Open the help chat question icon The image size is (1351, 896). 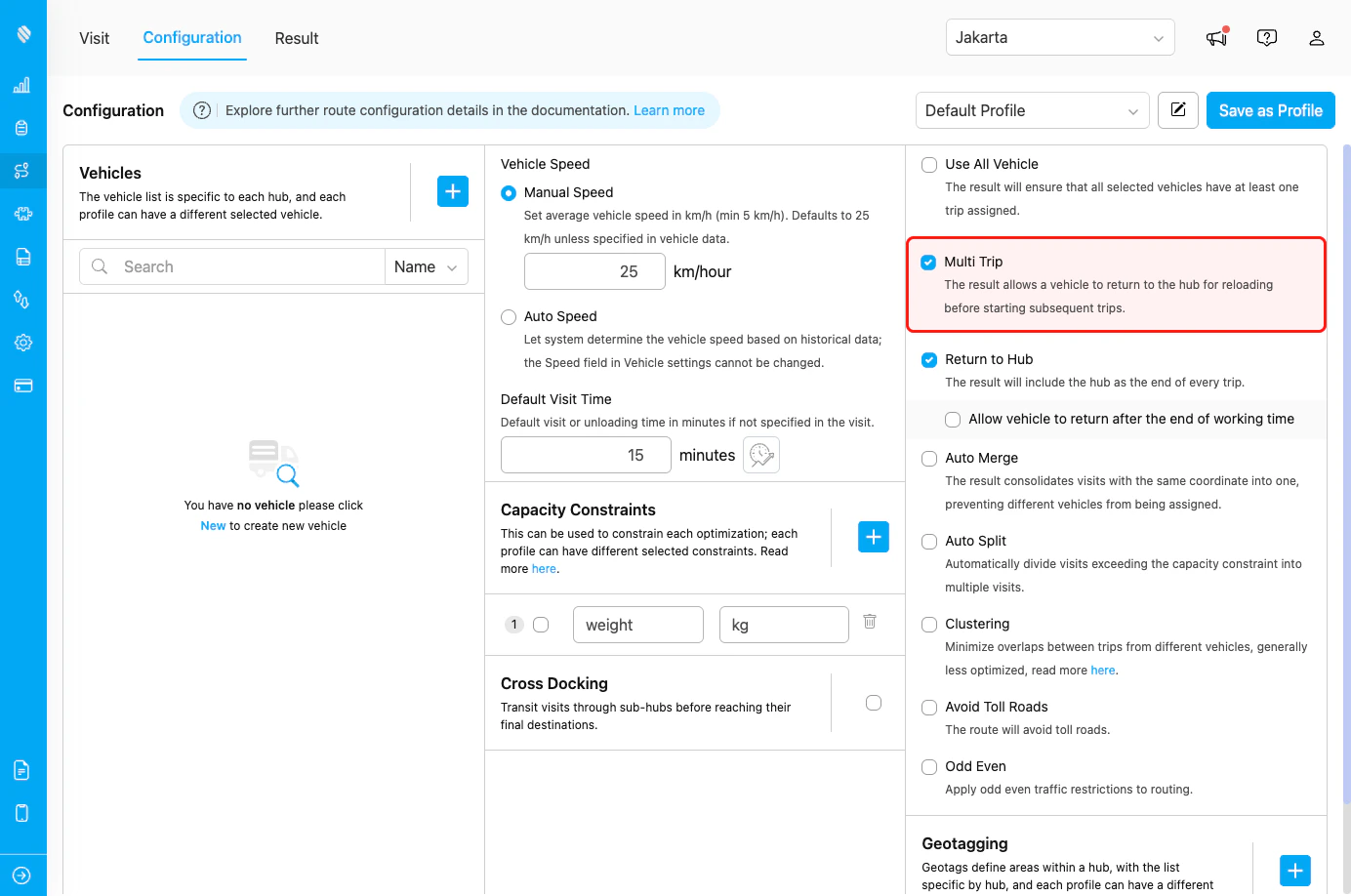click(1267, 38)
